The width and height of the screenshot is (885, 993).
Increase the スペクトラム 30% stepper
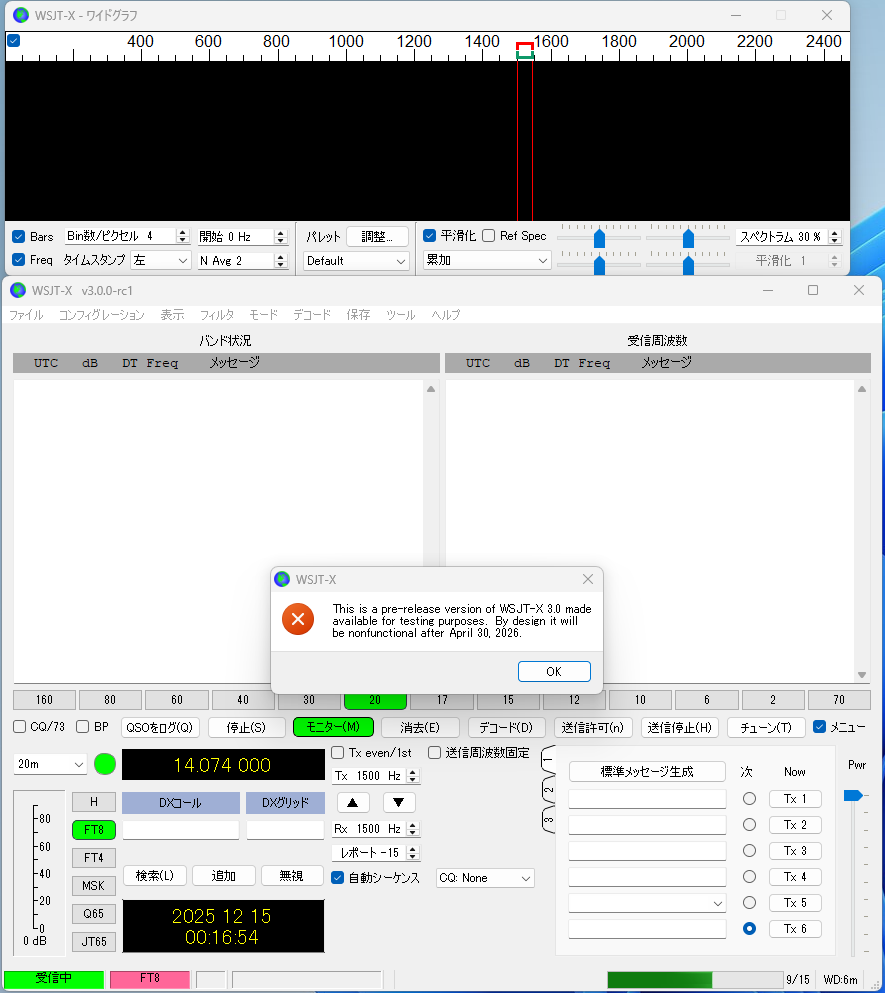pos(835,233)
